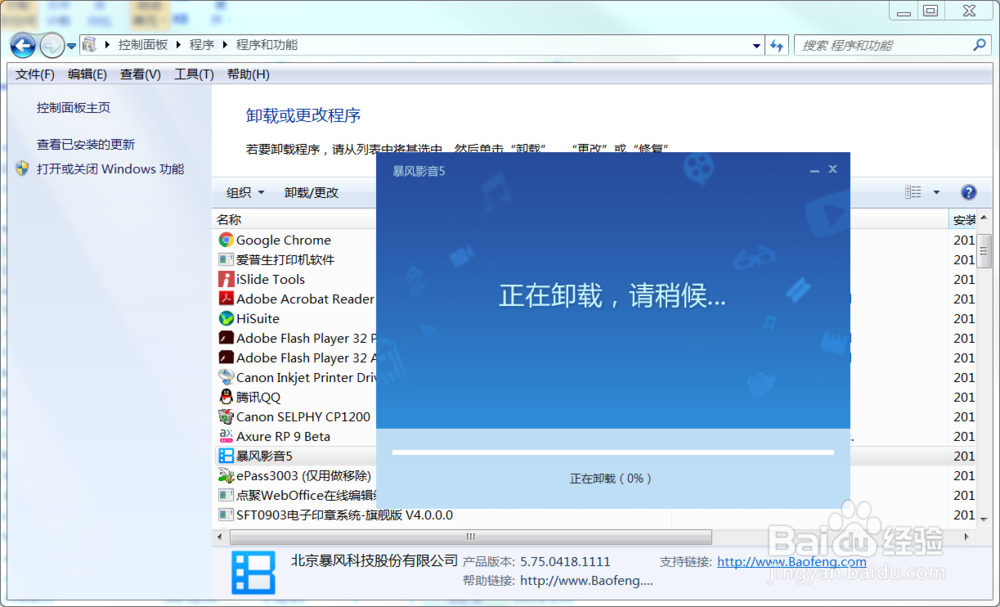The width and height of the screenshot is (1000, 607).
Task: Click the change view icon
Action: pyautogui.click(x=913, y=192)
